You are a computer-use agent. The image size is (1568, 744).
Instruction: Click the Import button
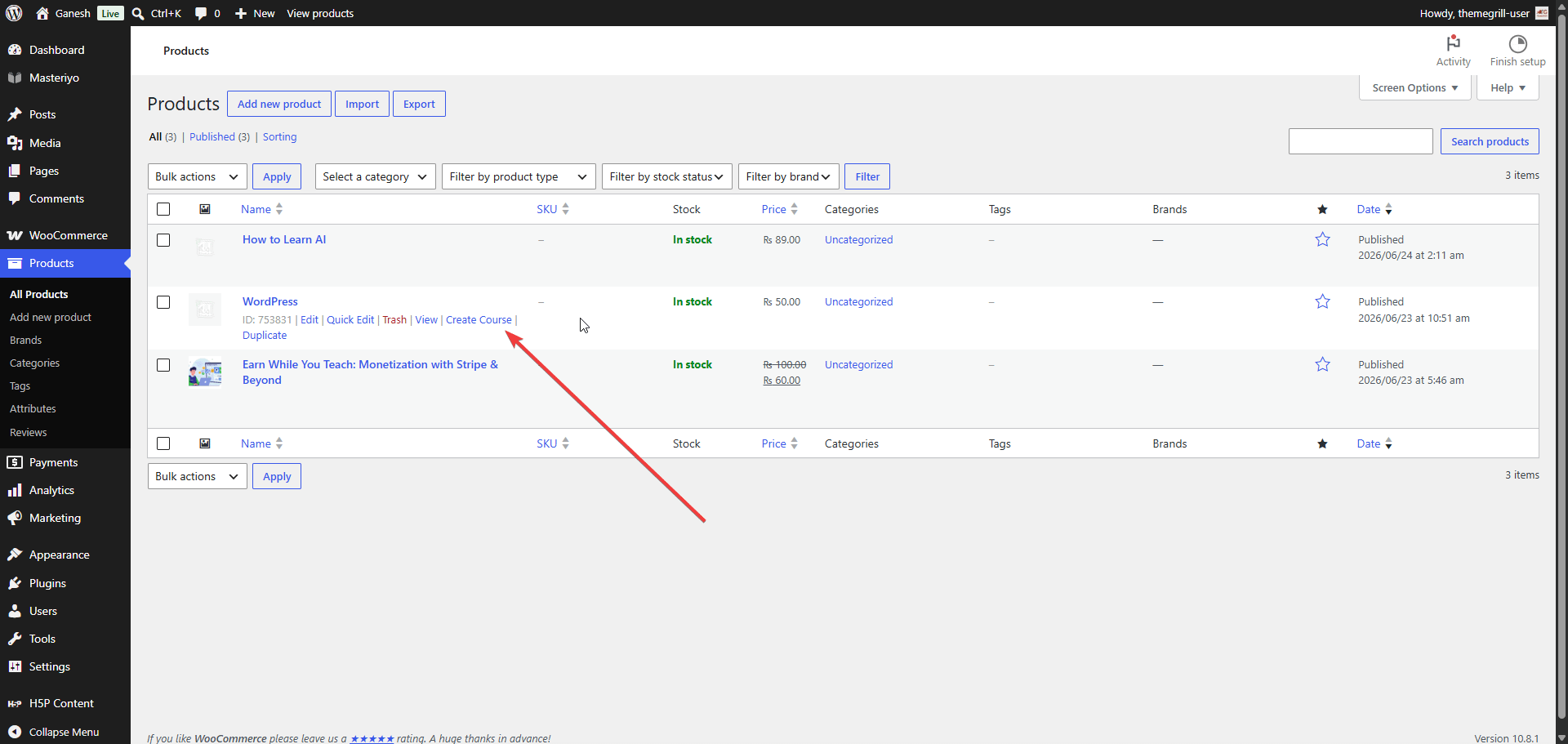[362, 104]
